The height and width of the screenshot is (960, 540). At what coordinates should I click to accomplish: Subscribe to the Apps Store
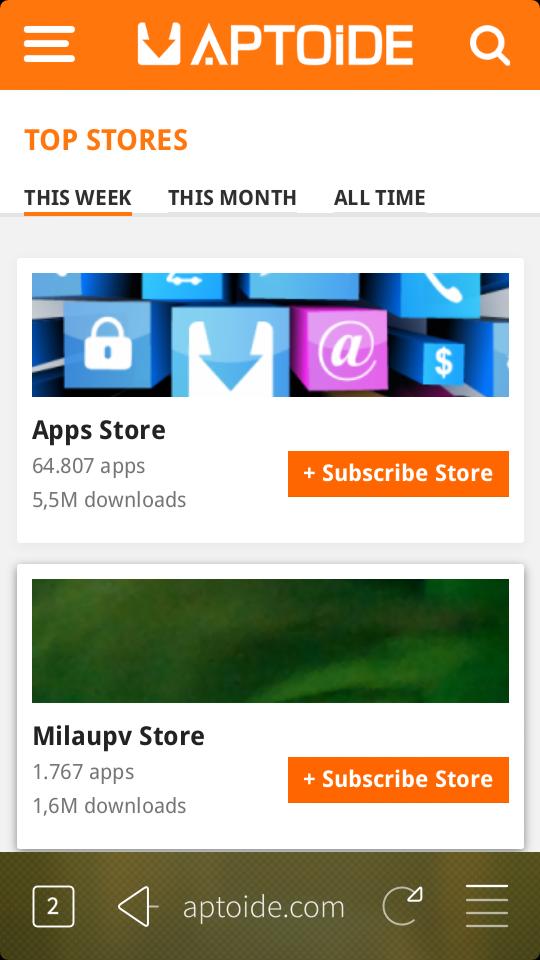[x=398, y=474]
